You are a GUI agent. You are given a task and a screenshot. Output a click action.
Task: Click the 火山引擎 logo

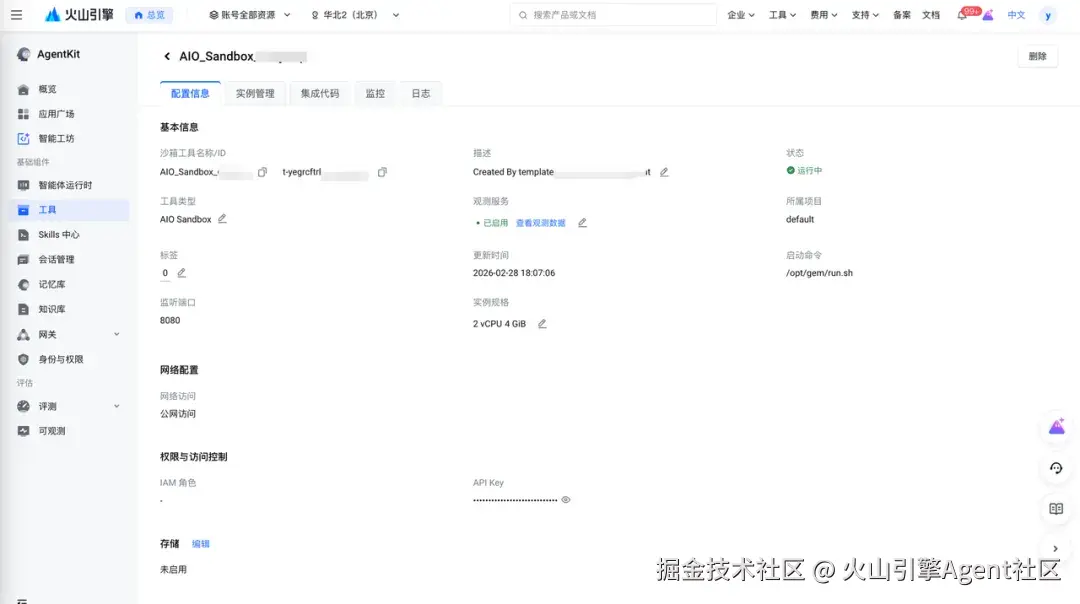click(x=79, y=14)
